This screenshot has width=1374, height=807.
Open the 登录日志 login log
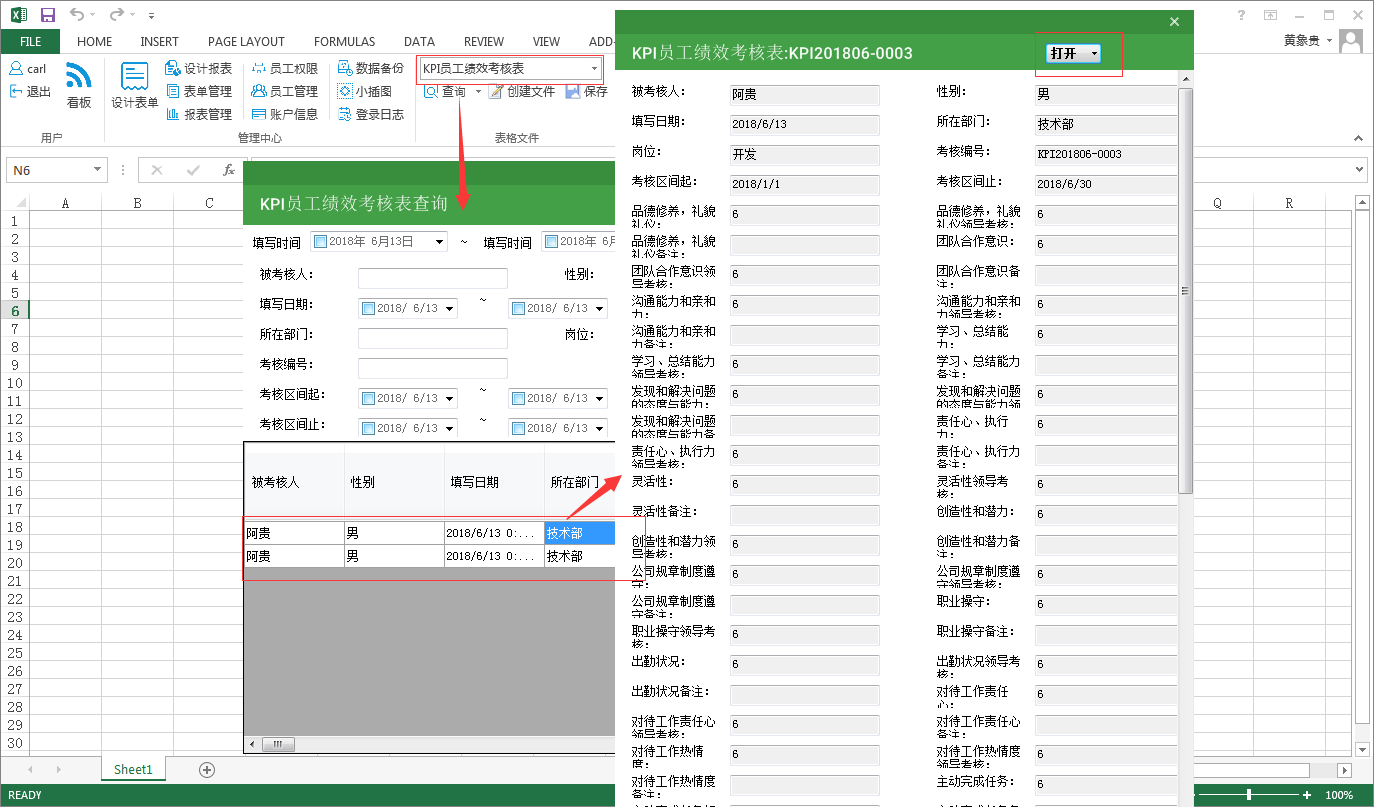[x=370, y=115]
